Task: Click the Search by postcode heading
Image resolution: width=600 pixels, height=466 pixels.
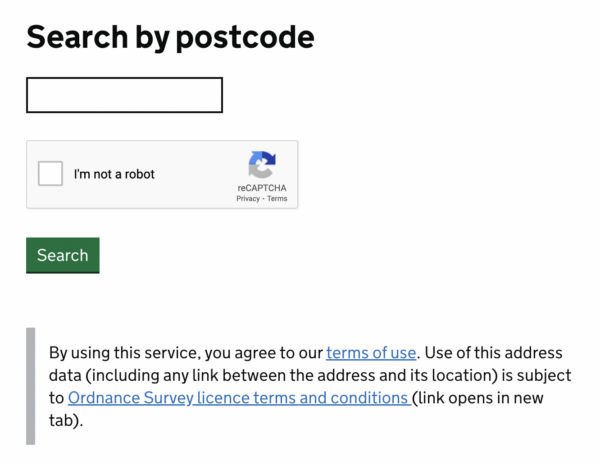Action: [170, 37]
